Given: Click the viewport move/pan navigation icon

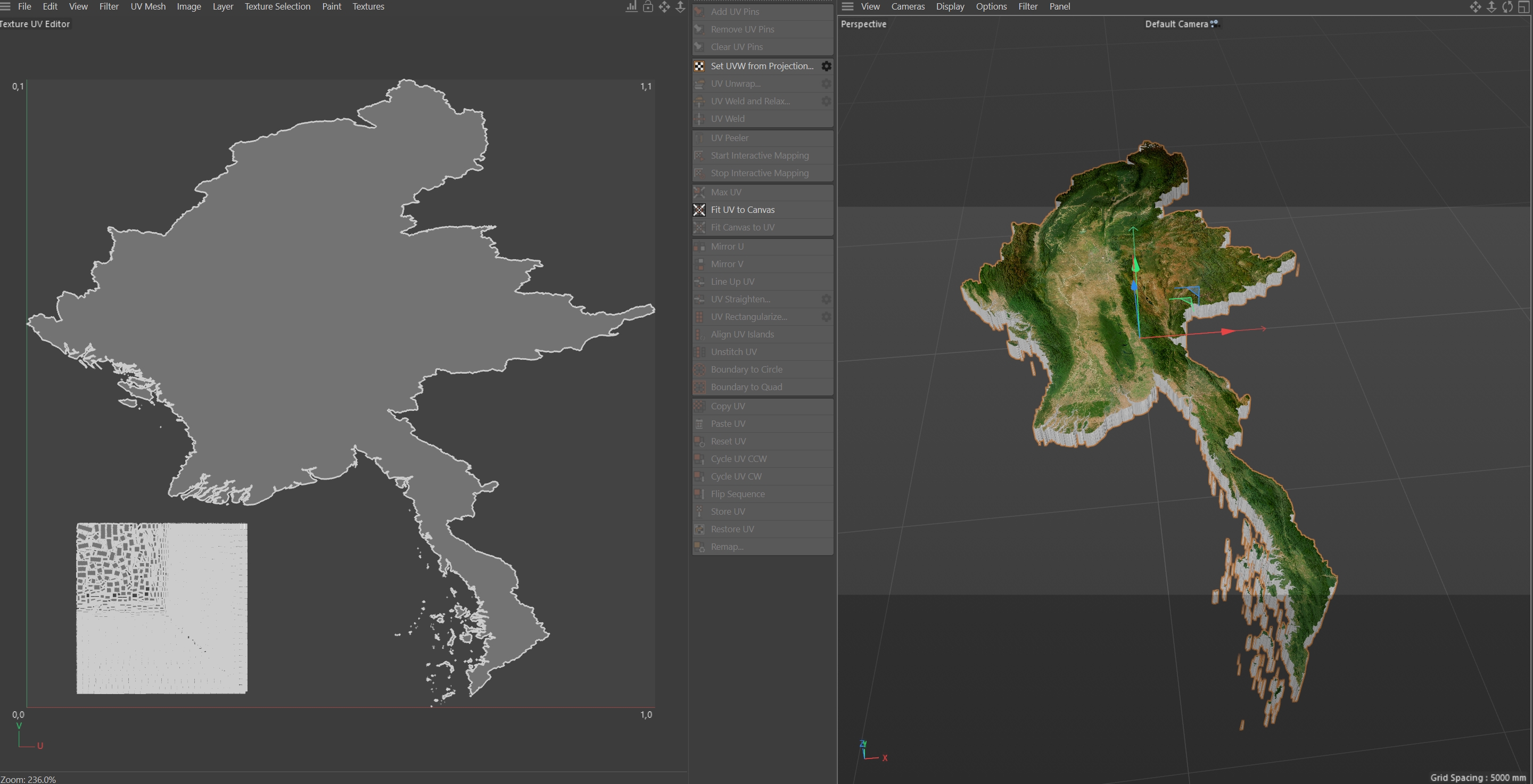Looking at the screenshot, I should [x=1476, y=6].
